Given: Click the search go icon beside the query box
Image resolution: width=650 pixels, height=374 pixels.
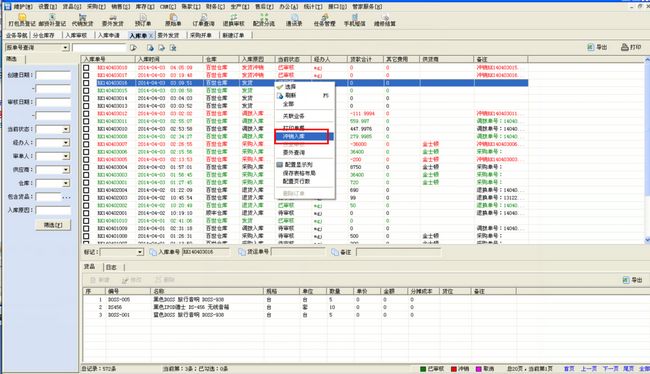Looking at the screenshot, I should pyautogui.click(x=133, y=48).
